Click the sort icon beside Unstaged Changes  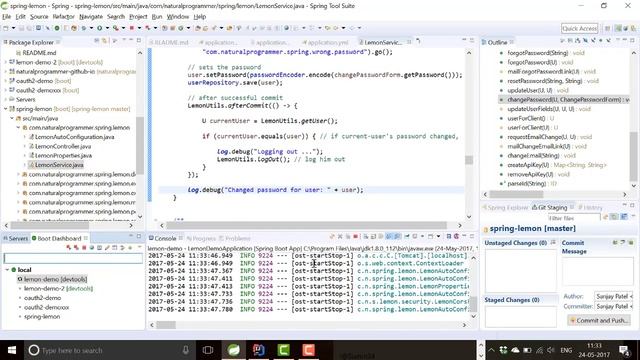click(553, 242)
